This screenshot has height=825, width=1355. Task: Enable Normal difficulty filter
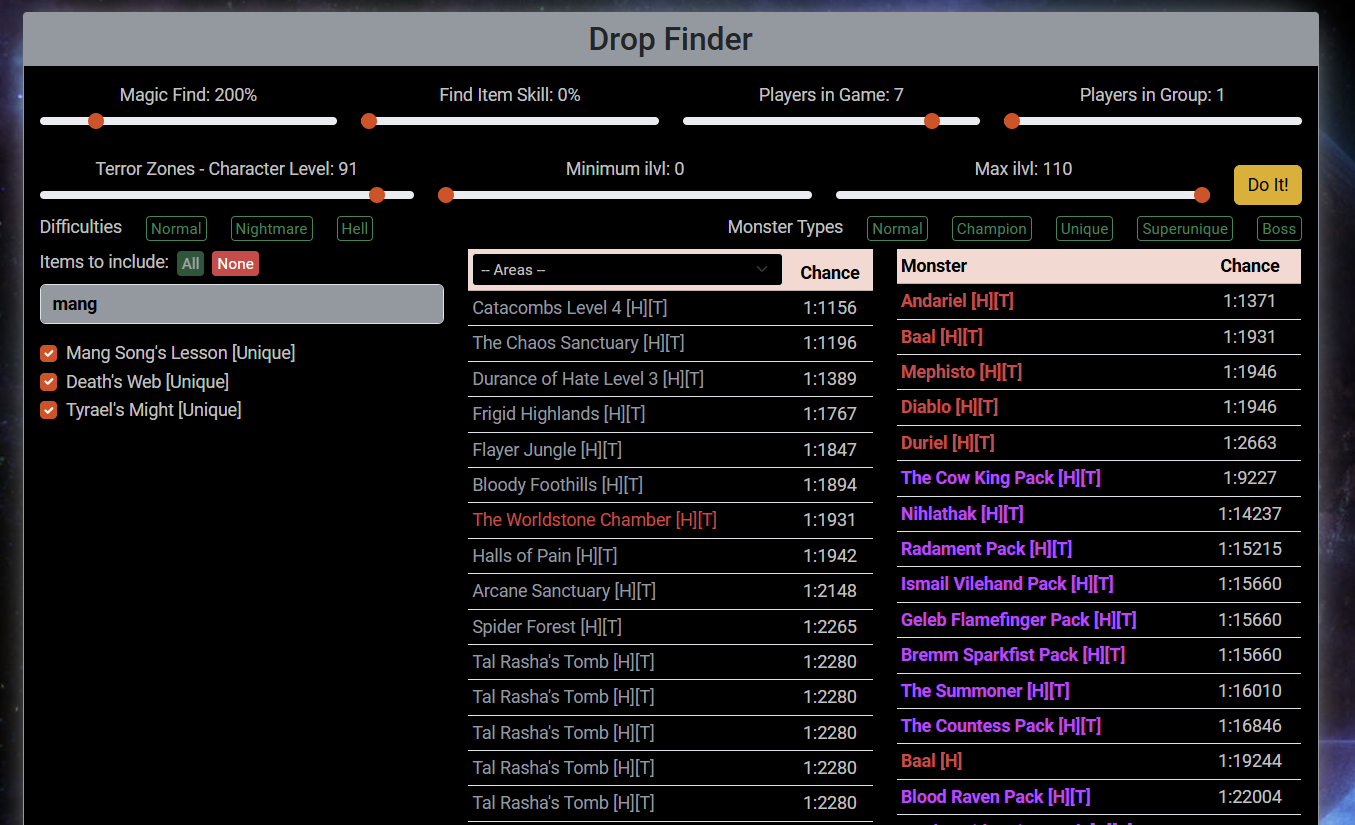[x=176, y=229]
